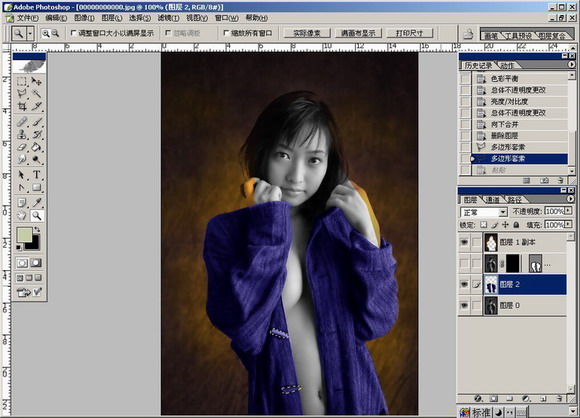
Task: Select the Crop tool
Action: click(22, 107)
